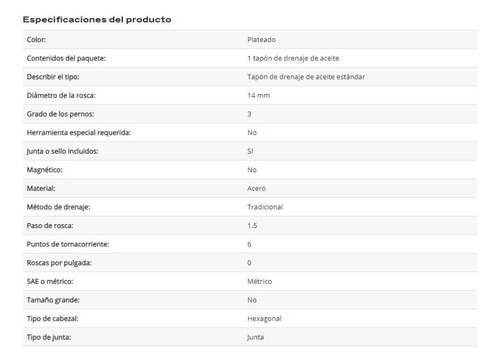Click the 'Describir el tipo:' label
Image resolution: width=500 pixels, height=363 pixels.
53,77
